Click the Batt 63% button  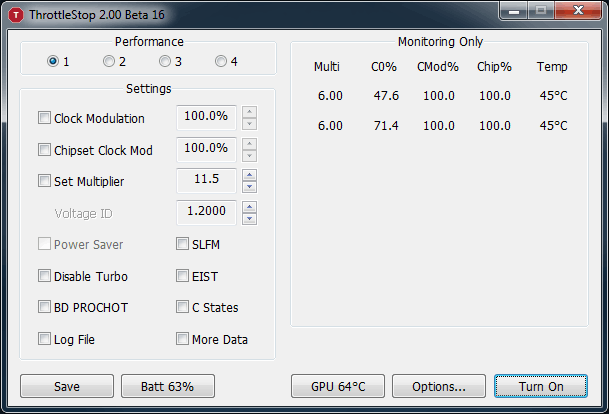[168, 386]
